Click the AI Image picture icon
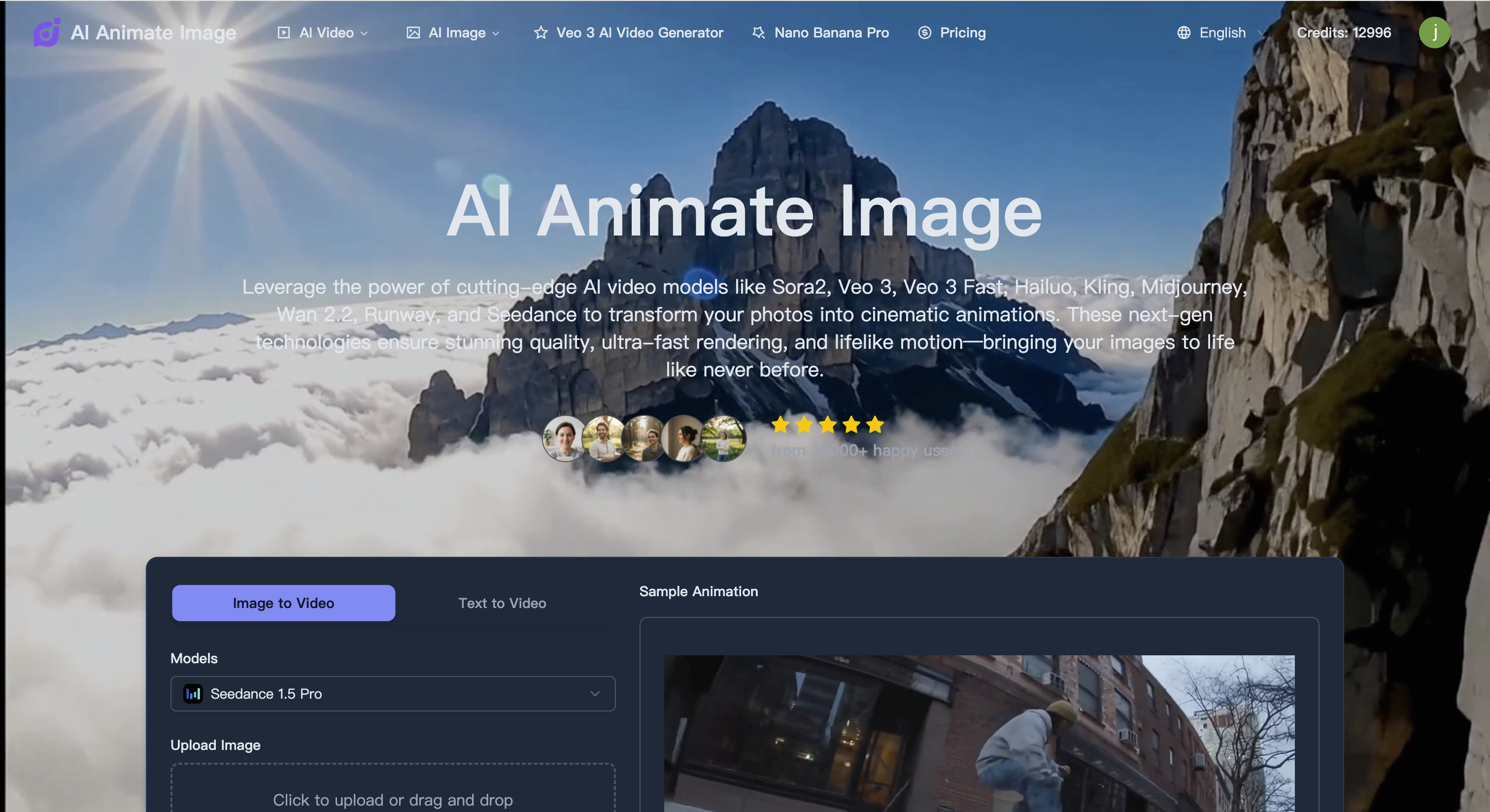 click(x=413, y=33)
